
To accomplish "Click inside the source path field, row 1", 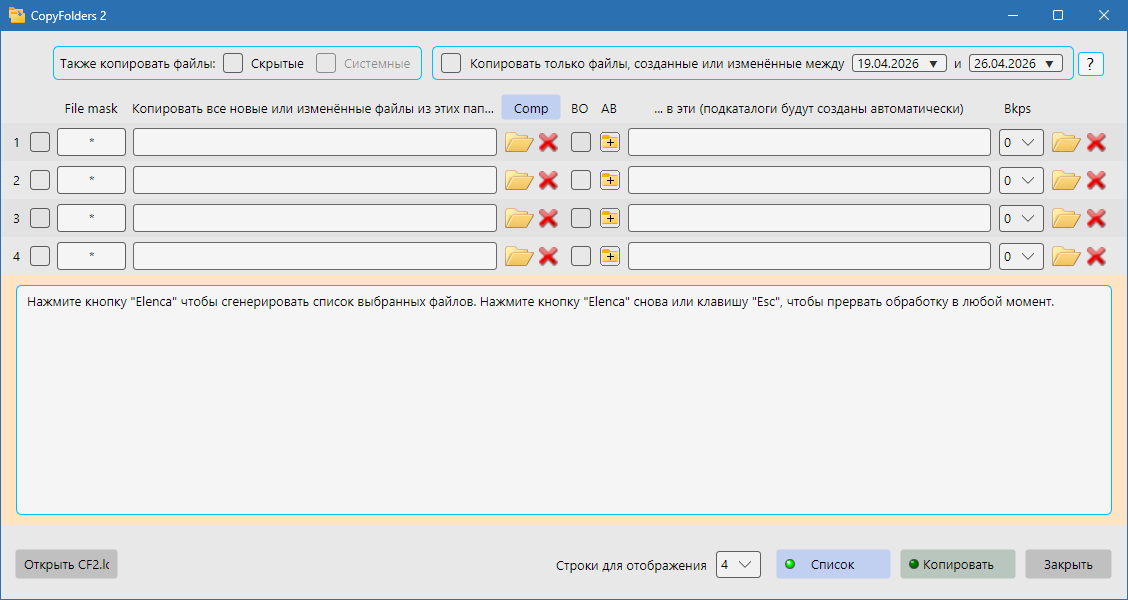I will coord(314,141).
